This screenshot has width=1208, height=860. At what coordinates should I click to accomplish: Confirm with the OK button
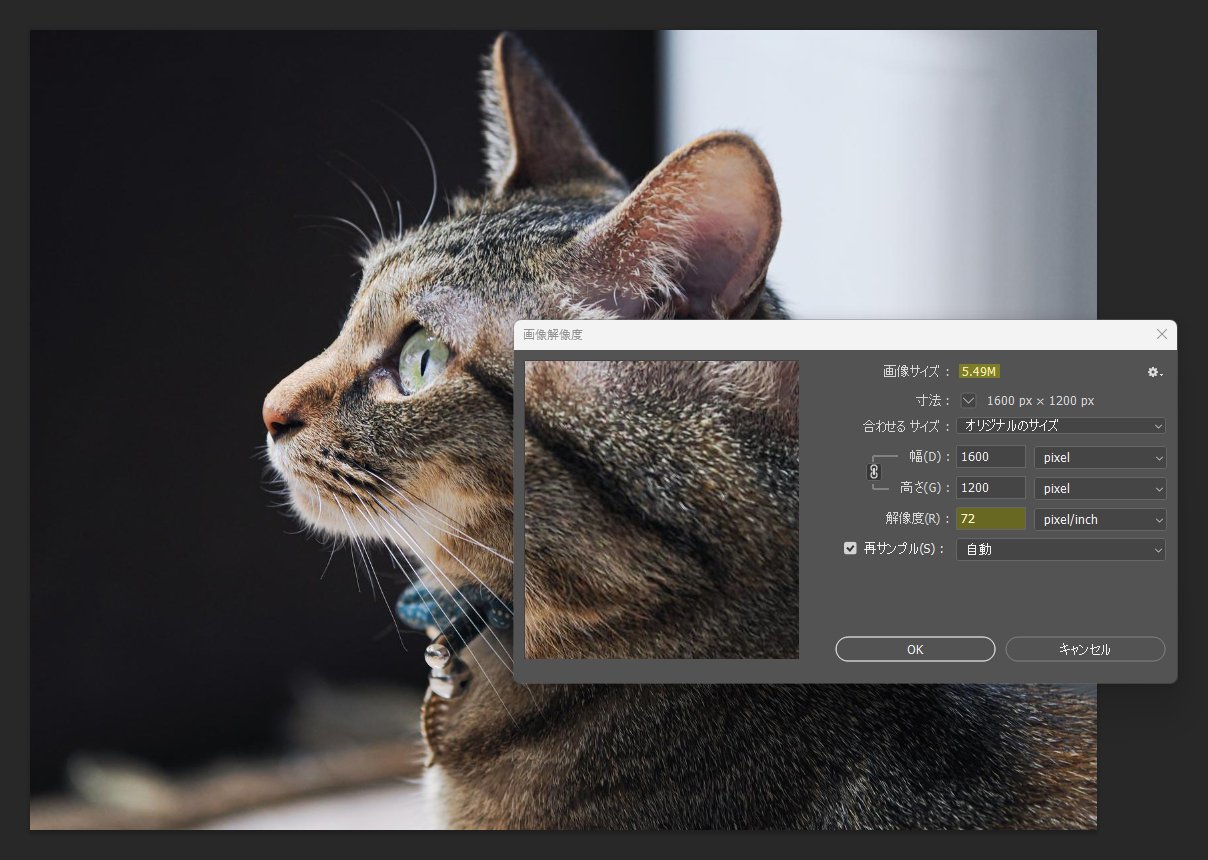tap(915, 649)
